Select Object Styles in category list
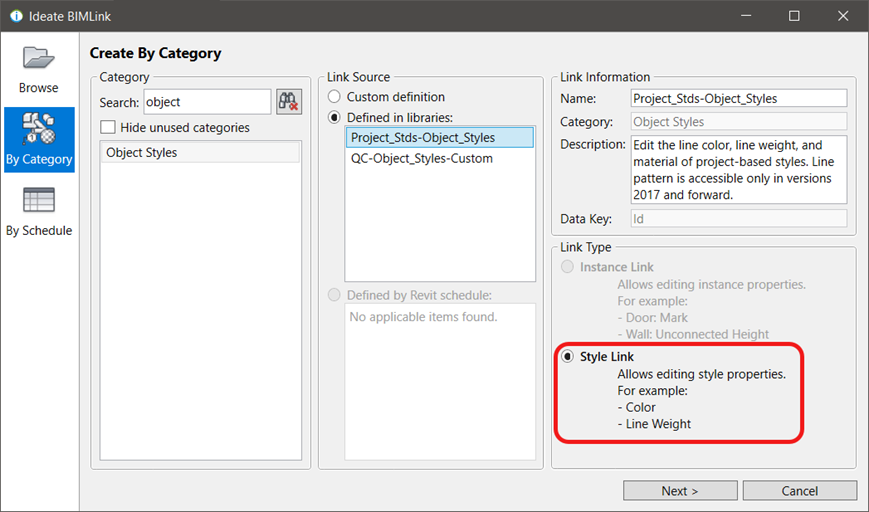Viewport: 869px width, 512px height. [x=200, y=152]
